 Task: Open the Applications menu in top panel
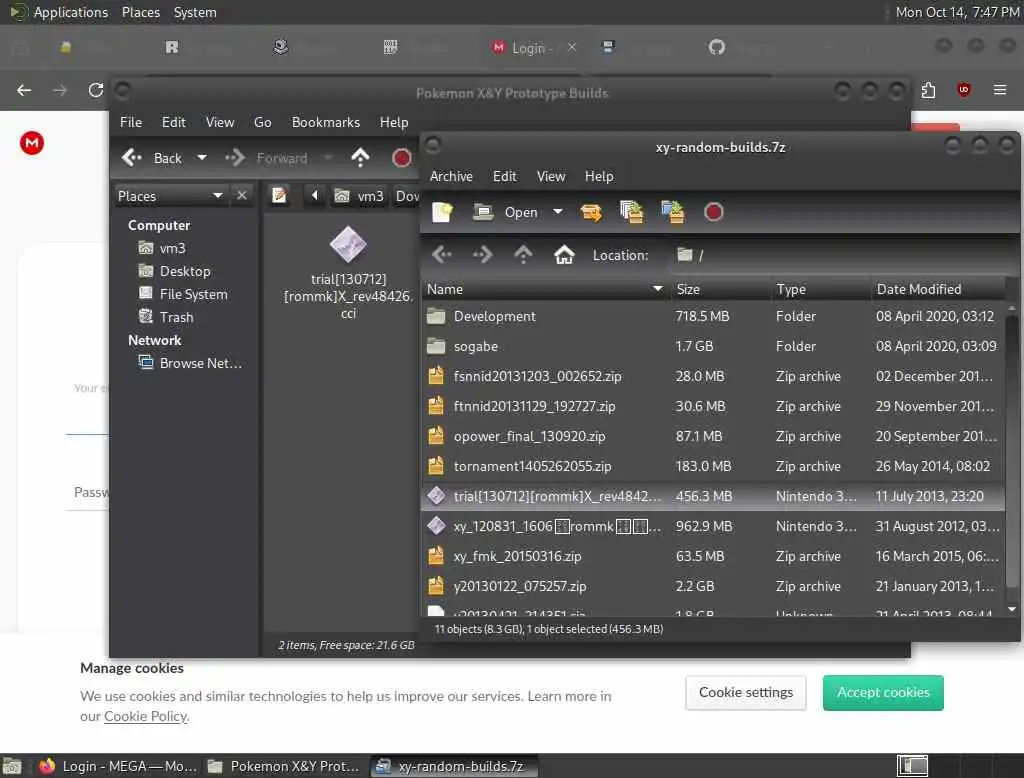click(59, 12)
